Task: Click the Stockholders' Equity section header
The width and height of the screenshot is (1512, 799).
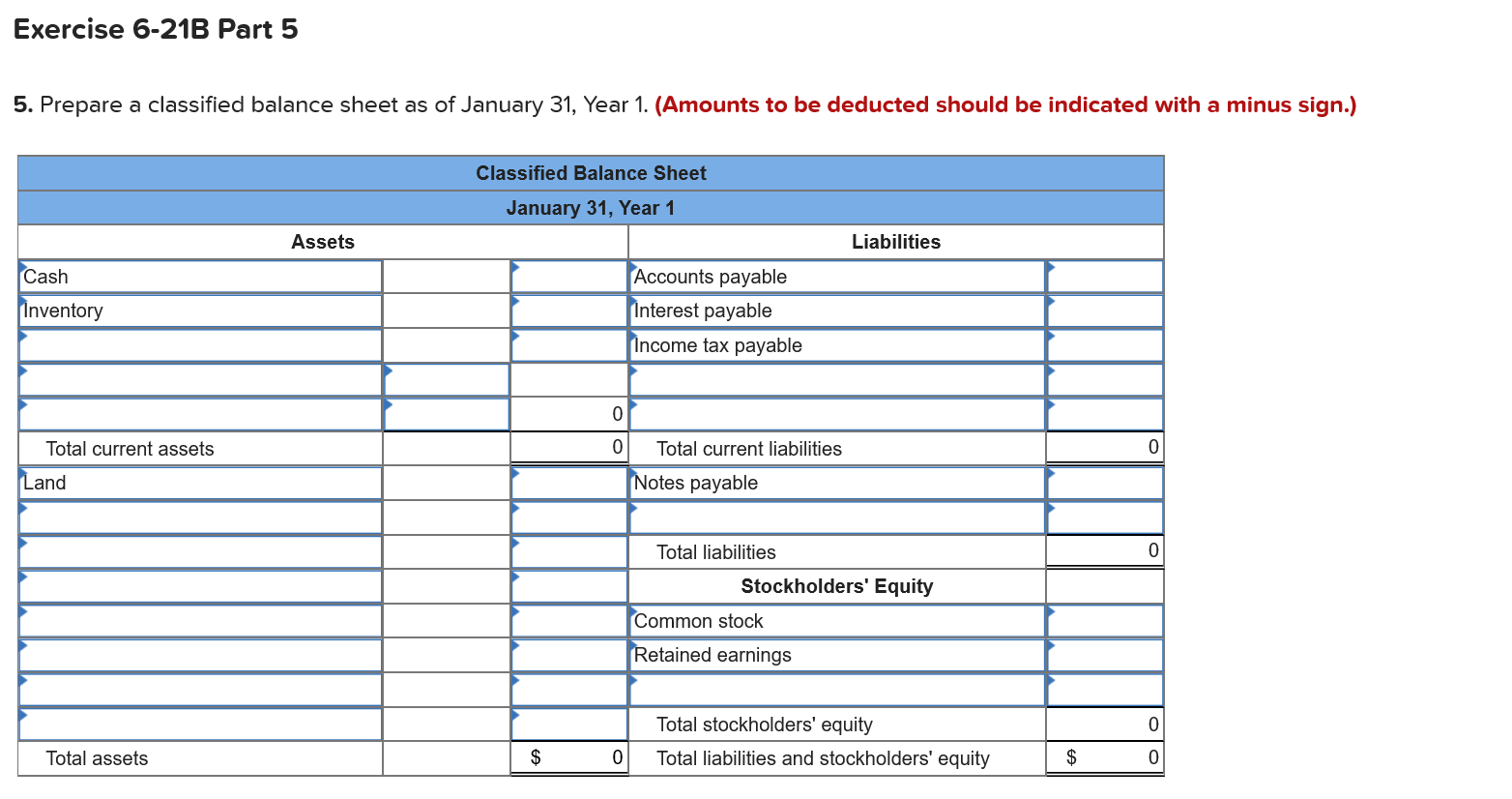Action: [x=836, y=585]
